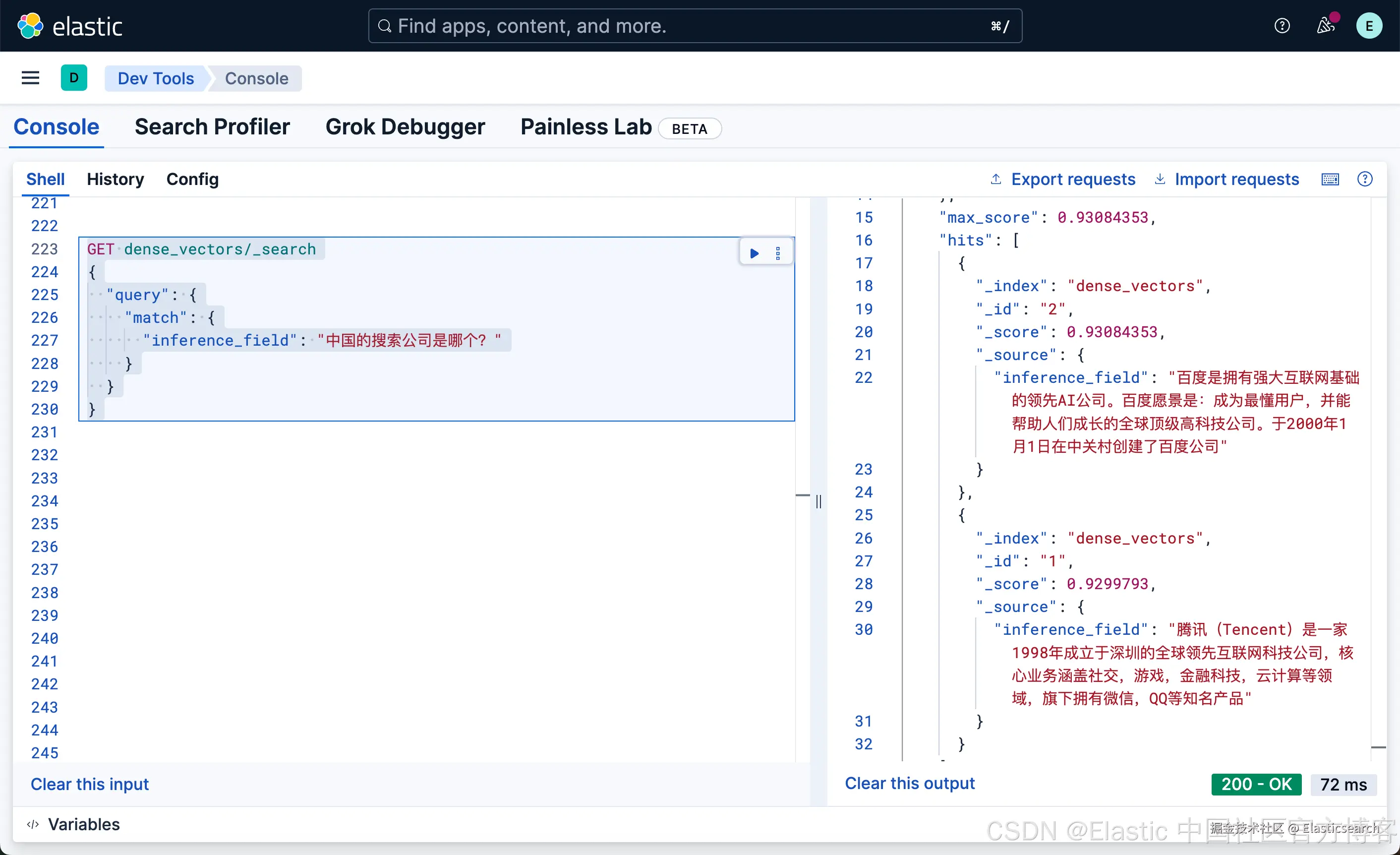Switch to Search Profiler tab

coord(212,127)
